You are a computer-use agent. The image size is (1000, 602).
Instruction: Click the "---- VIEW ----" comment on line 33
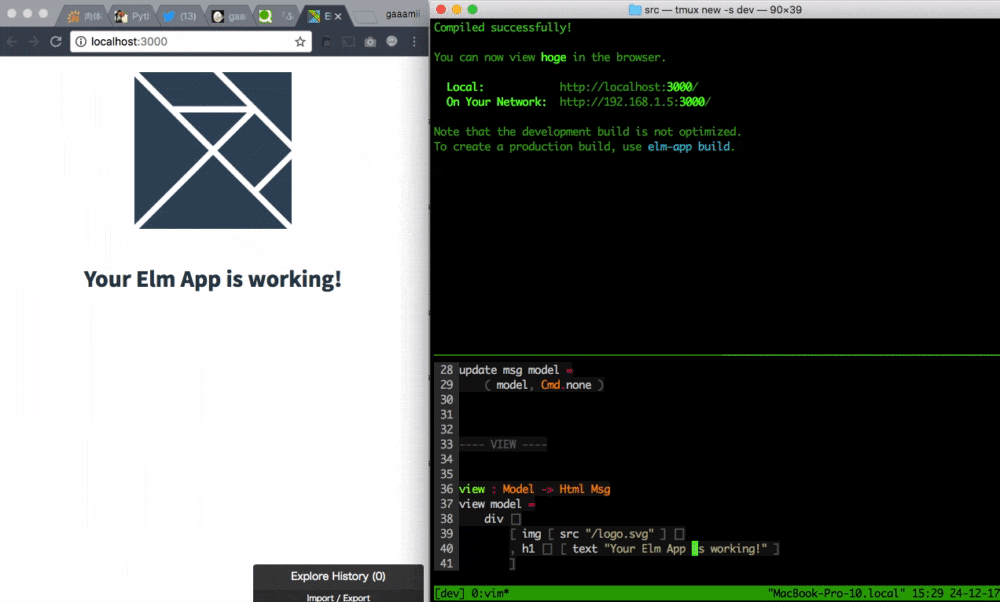(x=503, y=444)
